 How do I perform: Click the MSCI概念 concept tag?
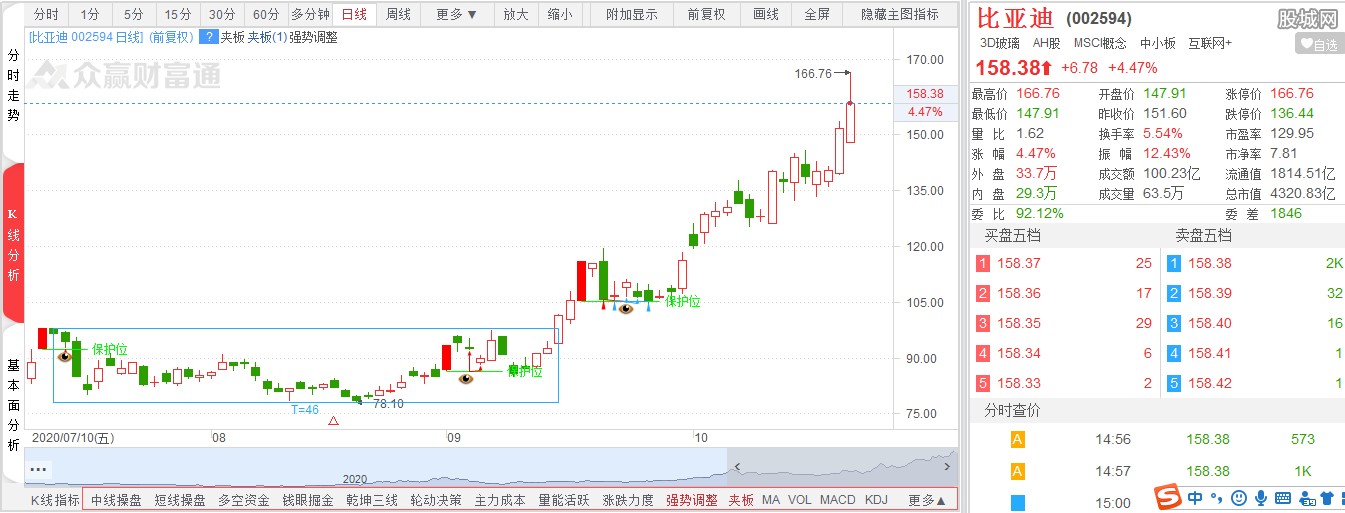[1100, 43]
